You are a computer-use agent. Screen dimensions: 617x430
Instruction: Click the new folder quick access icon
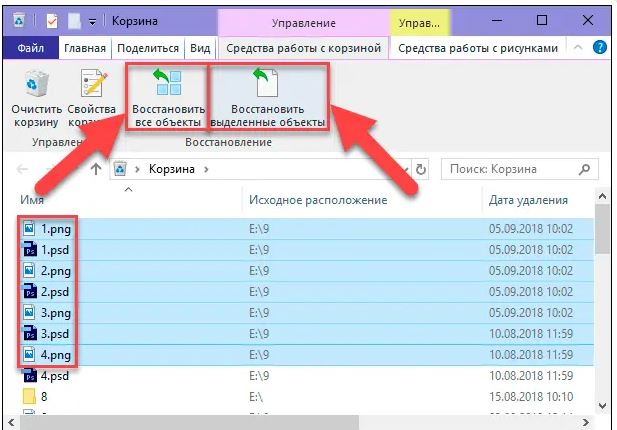coord(74,21)
